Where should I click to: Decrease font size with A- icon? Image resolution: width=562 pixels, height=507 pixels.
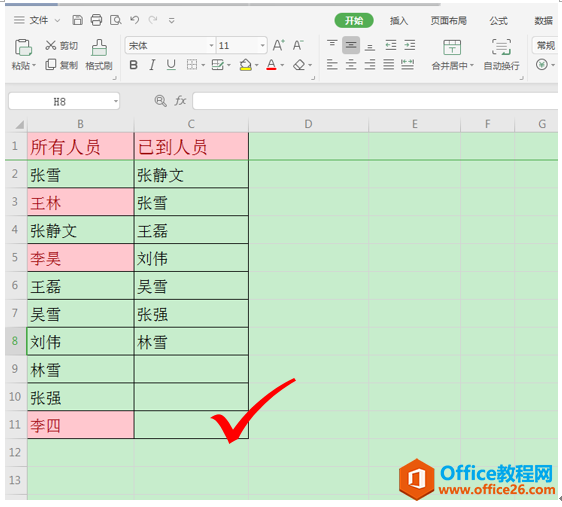tap(298, 46)
